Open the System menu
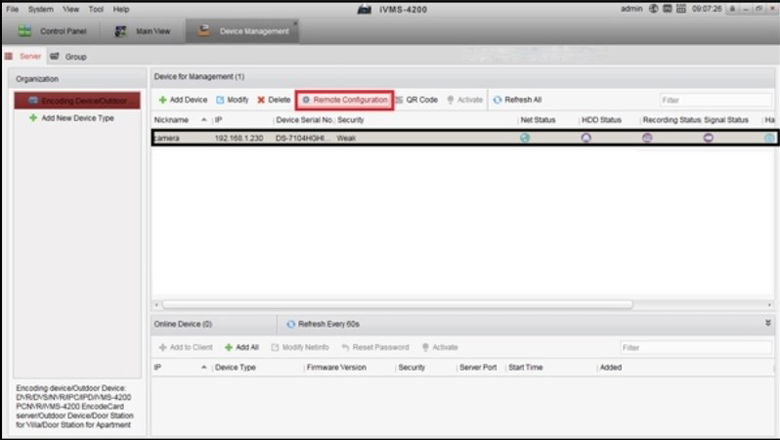Image resolution: width=780 pixels, height=440 pixels. coord(41,9)
